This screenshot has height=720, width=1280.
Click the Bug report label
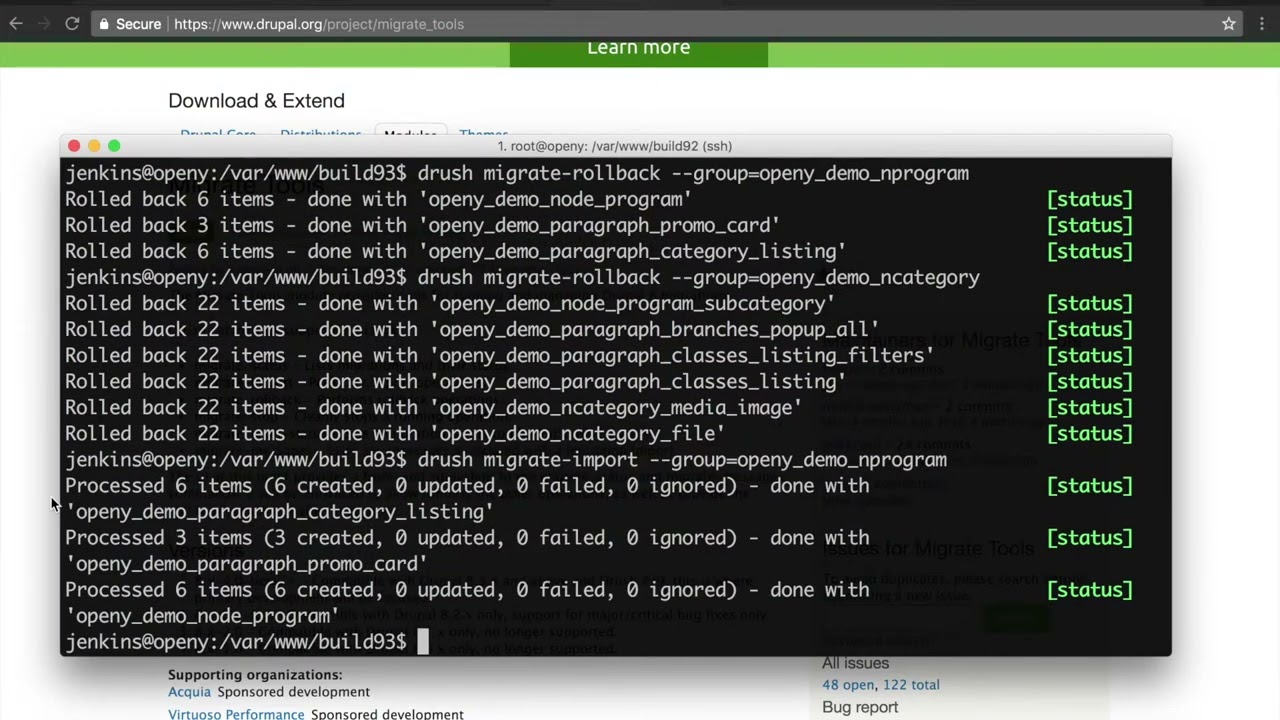[860, 707]
